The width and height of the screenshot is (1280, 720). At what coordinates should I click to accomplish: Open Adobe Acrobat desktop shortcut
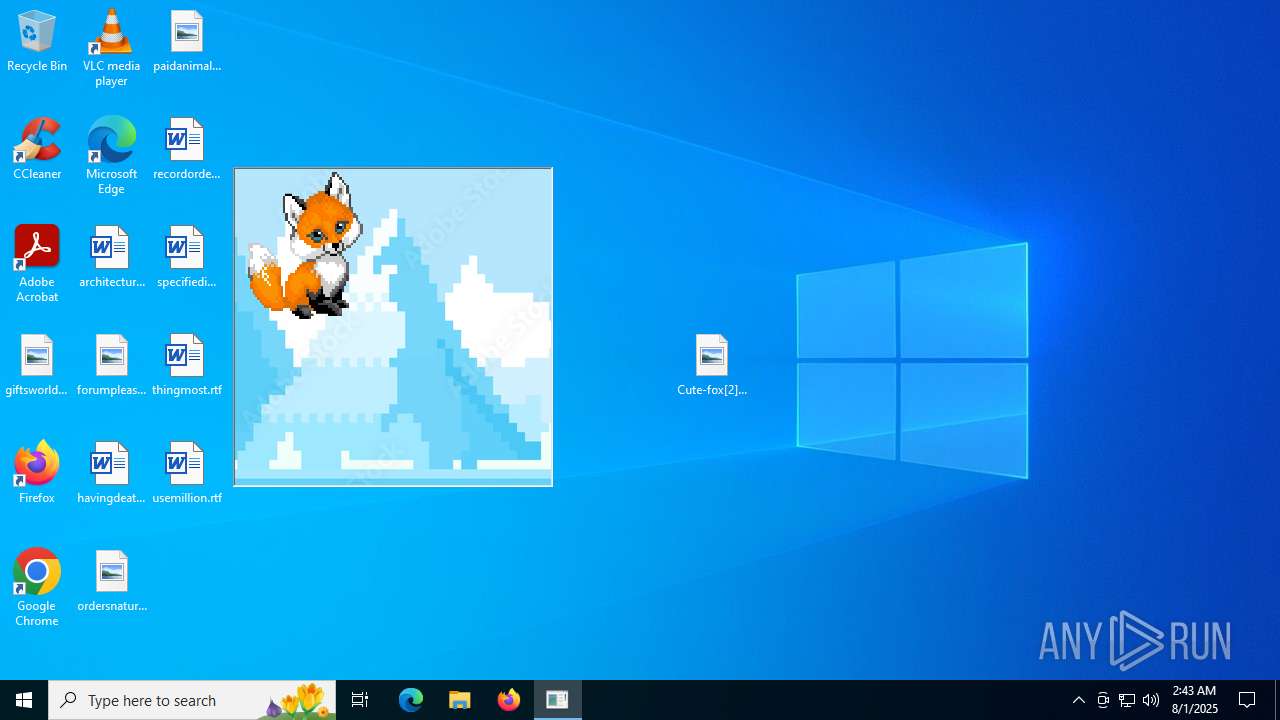(37, 264)
